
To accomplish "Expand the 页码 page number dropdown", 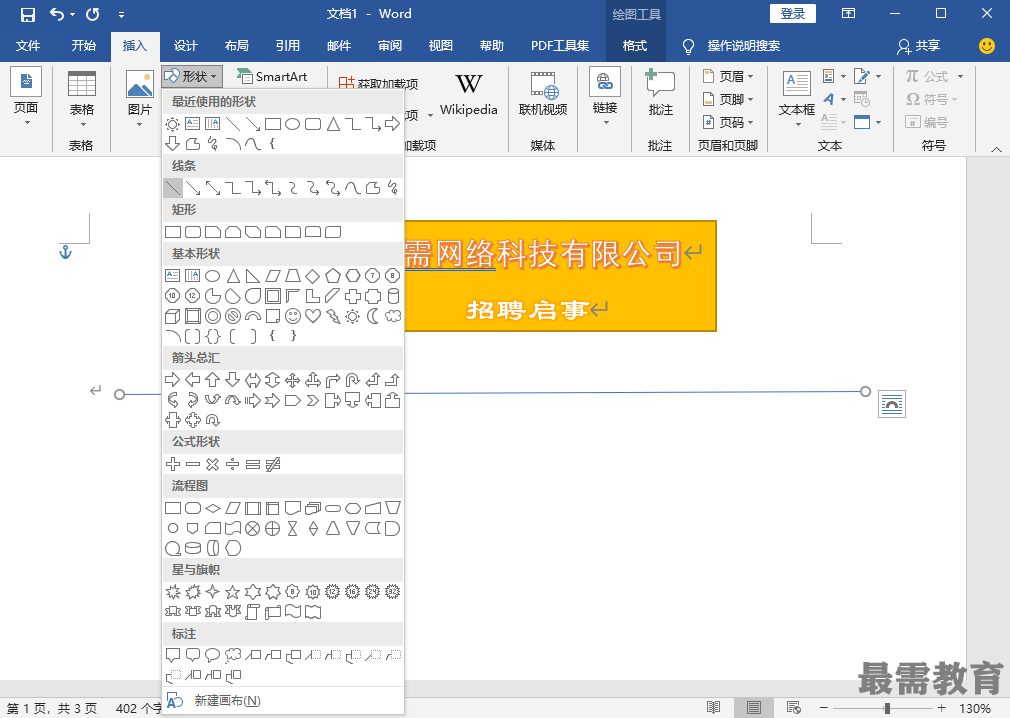I will click(729, 122).
